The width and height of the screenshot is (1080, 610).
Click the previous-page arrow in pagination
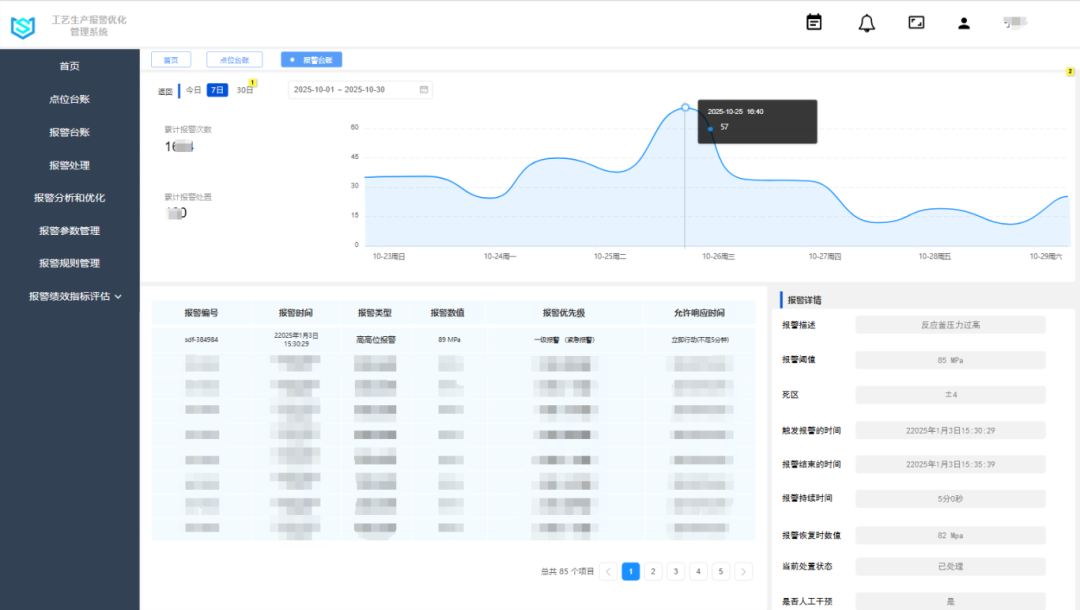(x=608, y=570)
